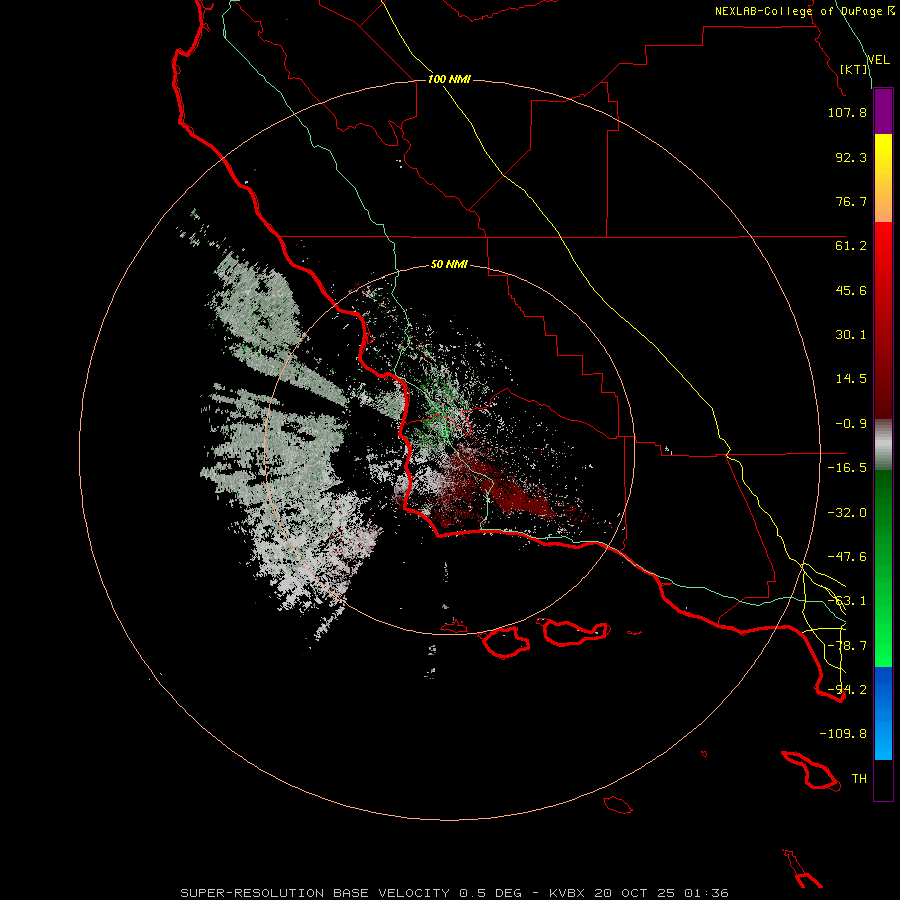Screen dimensions: 900x900
Task: Click the -109.8 value on the velocity scale
Action: (x=843, y=734)
